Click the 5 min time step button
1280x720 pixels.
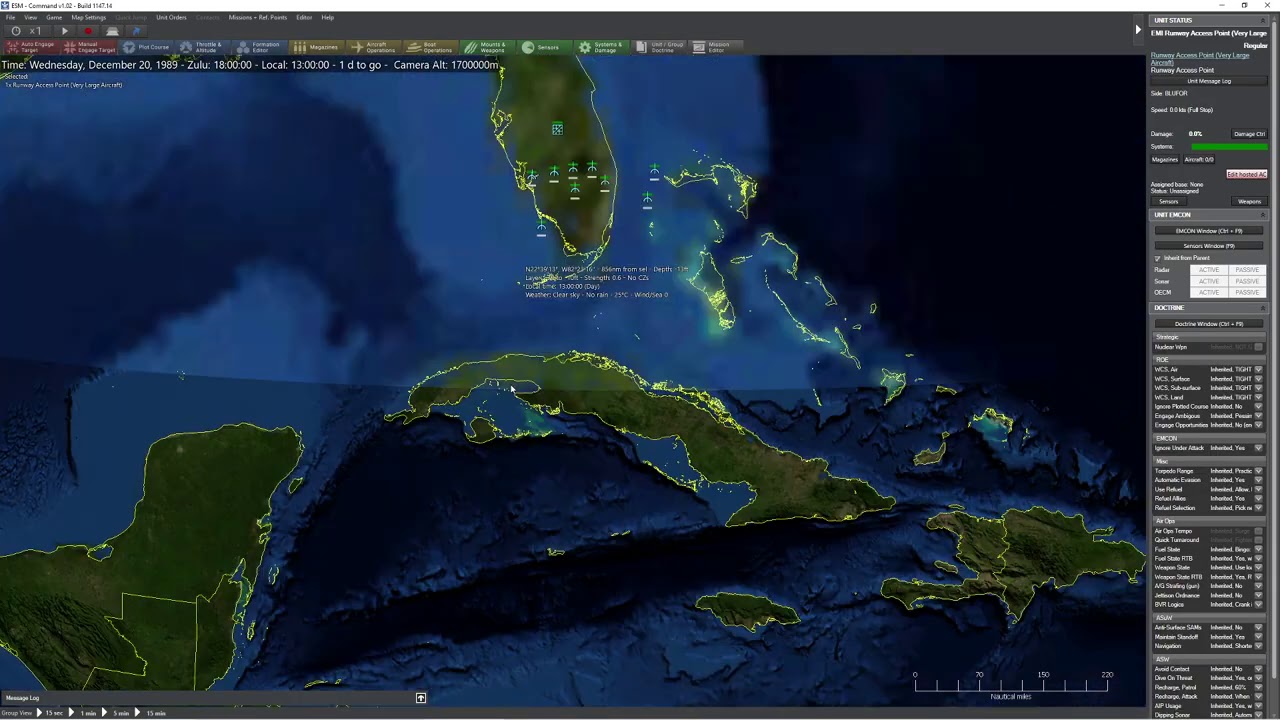point(116,713)
